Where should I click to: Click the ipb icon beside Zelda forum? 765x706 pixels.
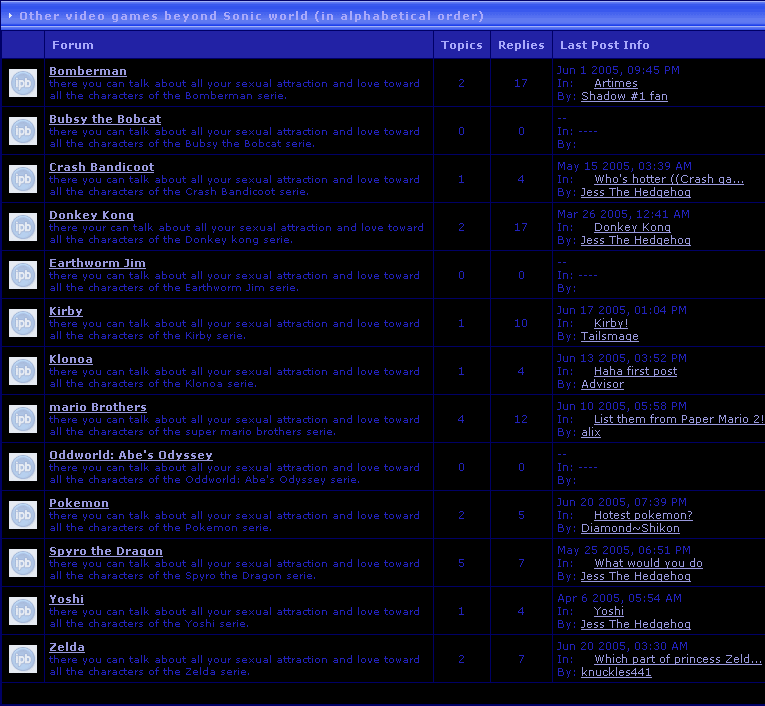point(23,659)
